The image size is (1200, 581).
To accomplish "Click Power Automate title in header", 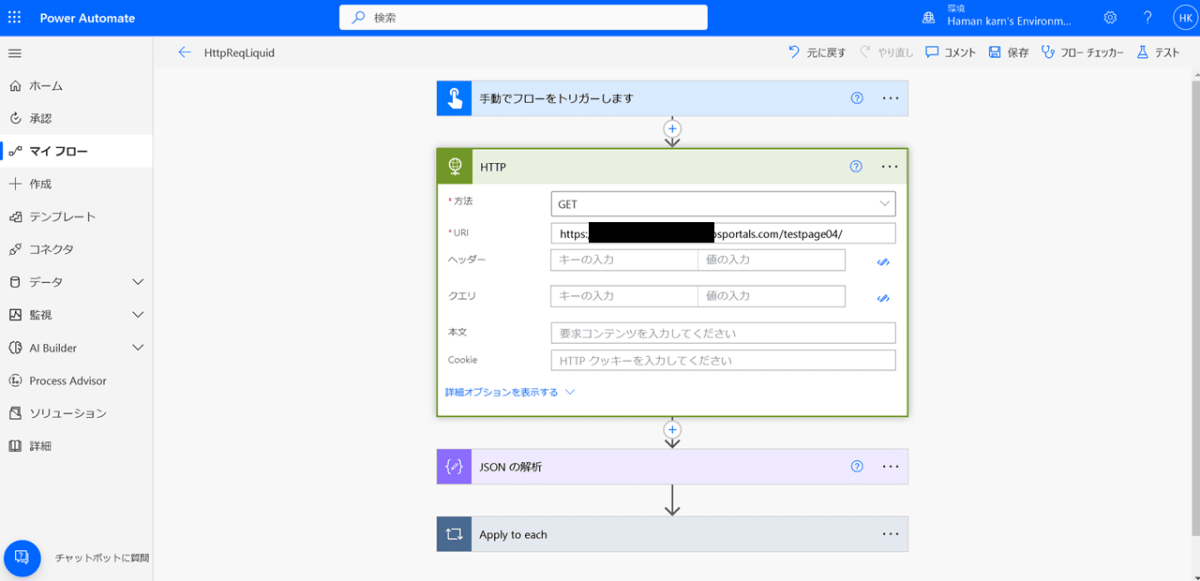I will pyautogui.click(x=87, y=18).
